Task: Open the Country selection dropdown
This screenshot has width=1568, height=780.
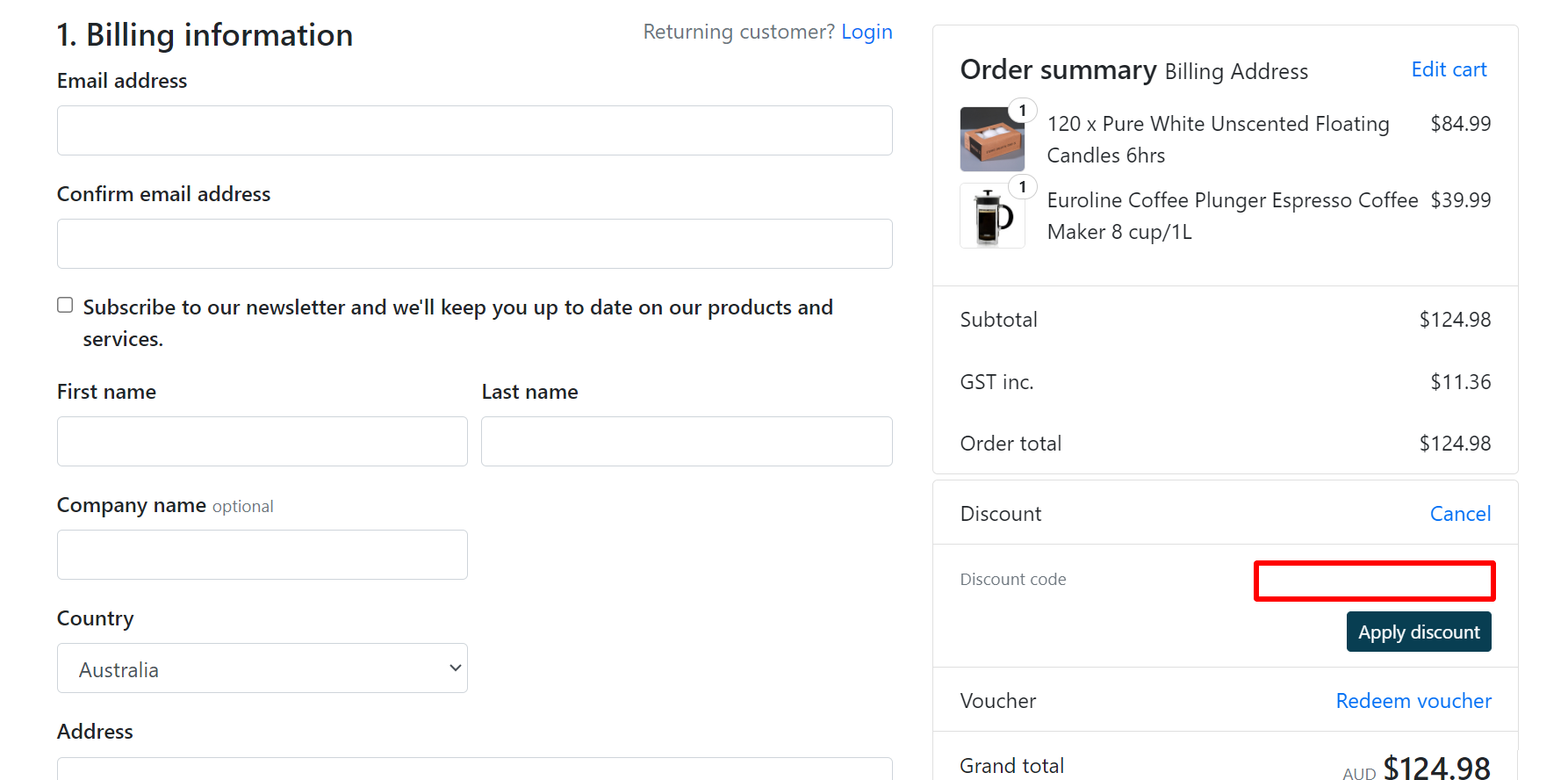Action: 262,668
